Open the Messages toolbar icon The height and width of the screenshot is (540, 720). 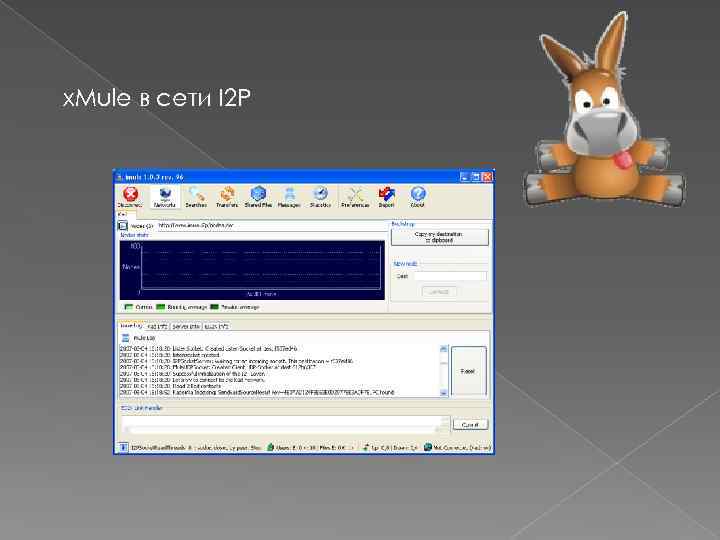tap(289, 197)
